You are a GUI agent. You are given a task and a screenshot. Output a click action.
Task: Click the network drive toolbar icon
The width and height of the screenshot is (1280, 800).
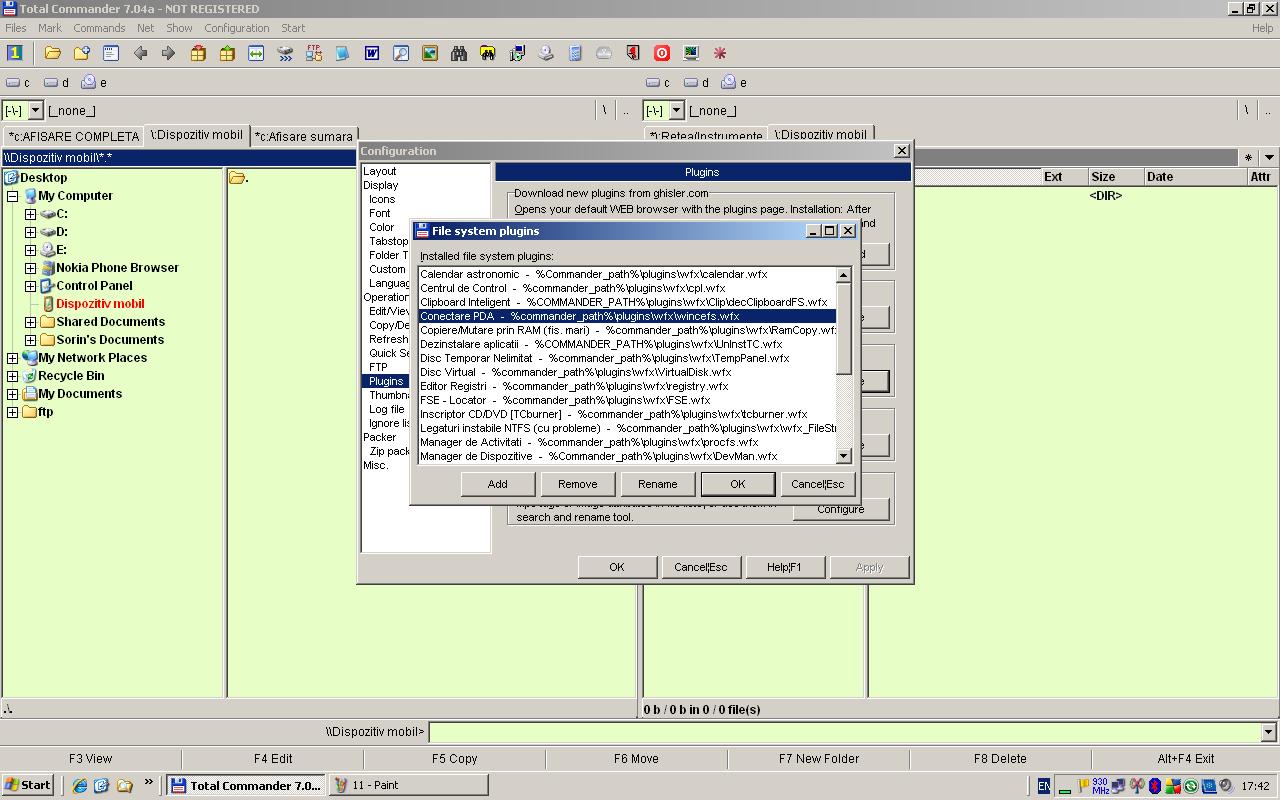coord(285,53)
